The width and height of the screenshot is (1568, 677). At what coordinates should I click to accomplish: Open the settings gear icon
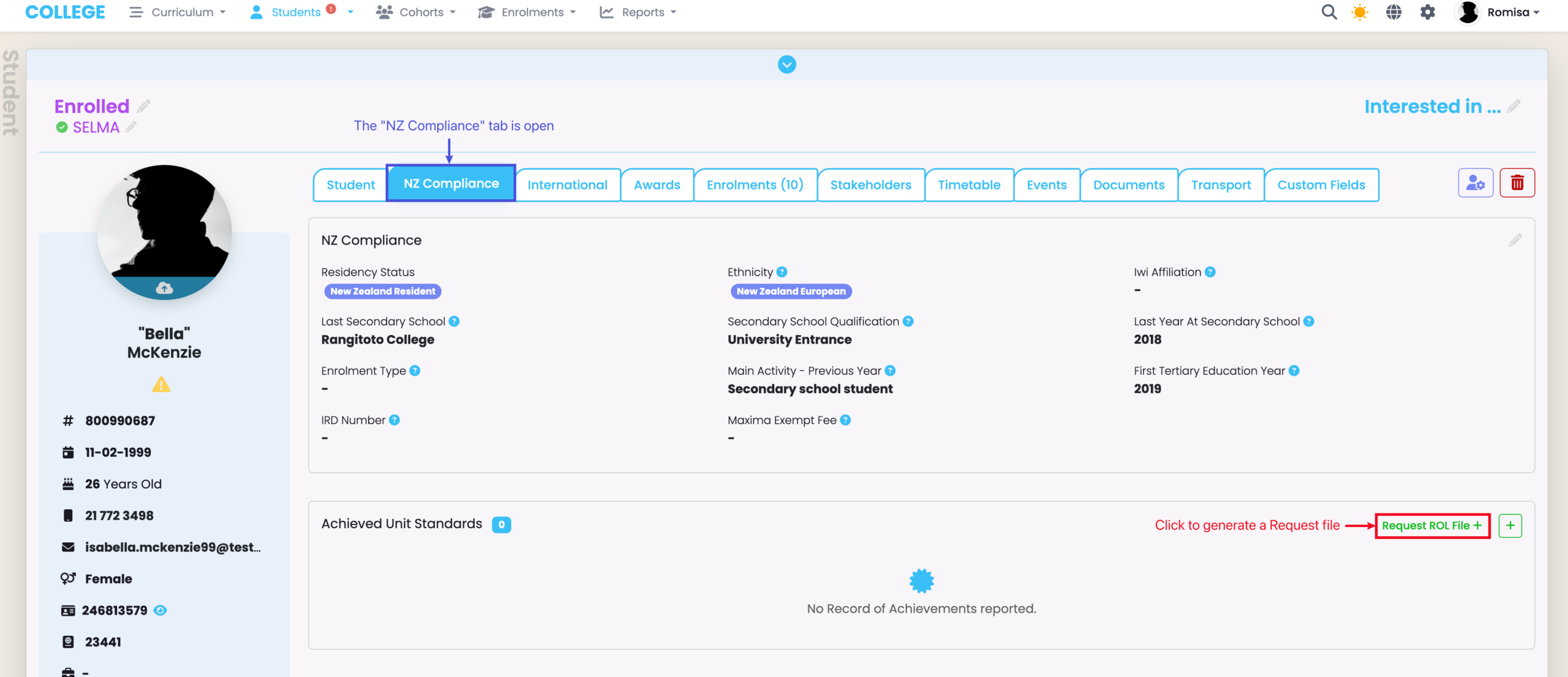(1428, 12)
